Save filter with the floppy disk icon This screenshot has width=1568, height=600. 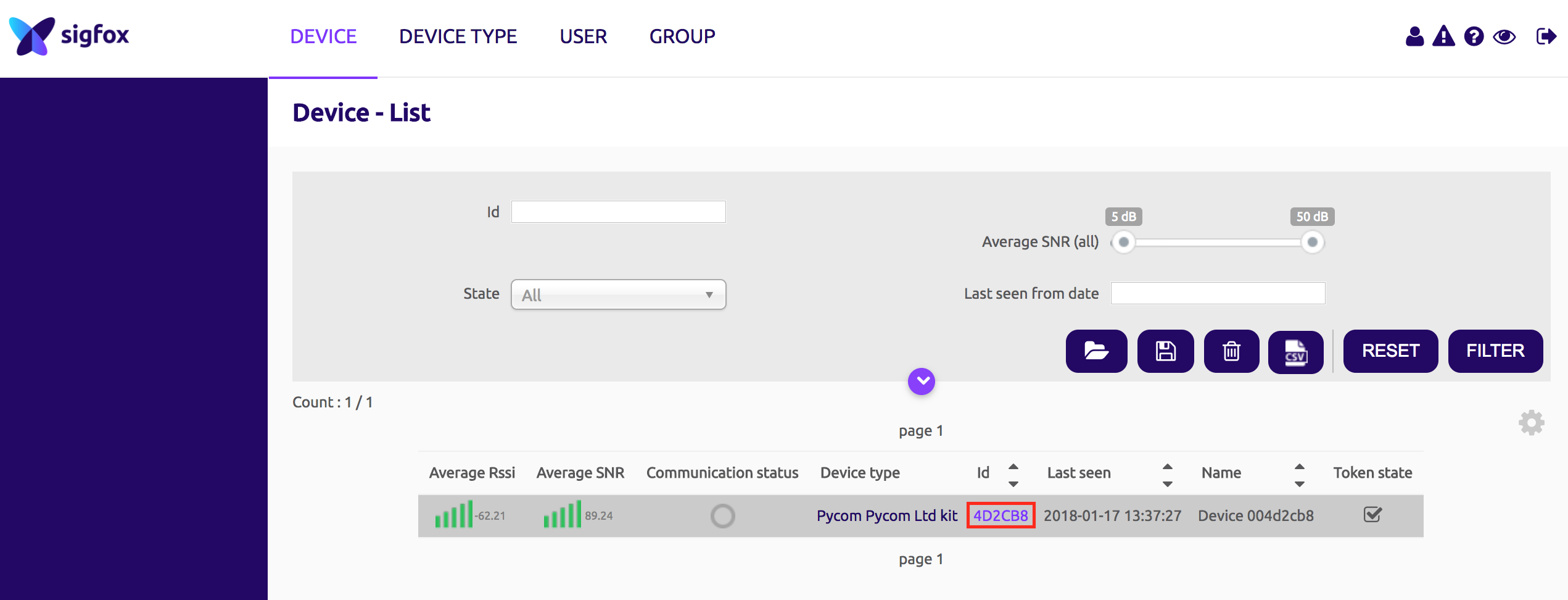(1165, 351)
